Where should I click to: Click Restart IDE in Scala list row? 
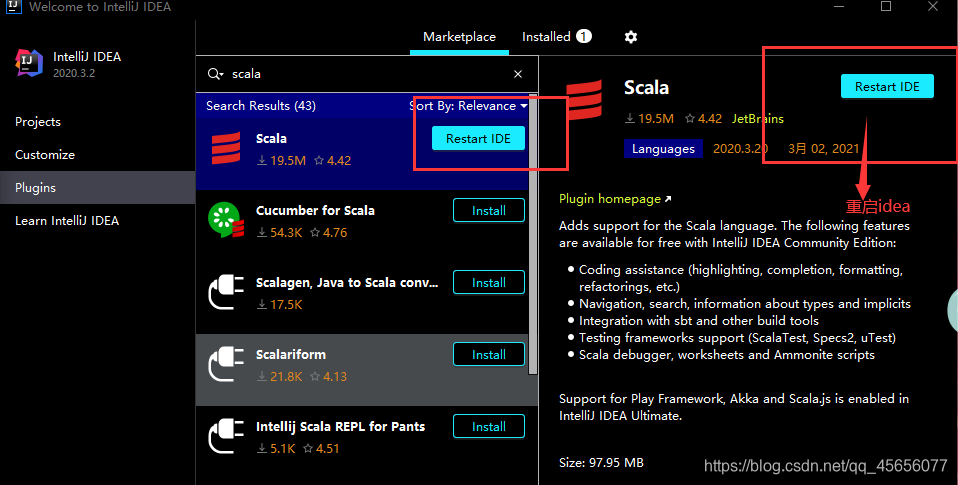point(478,139)
